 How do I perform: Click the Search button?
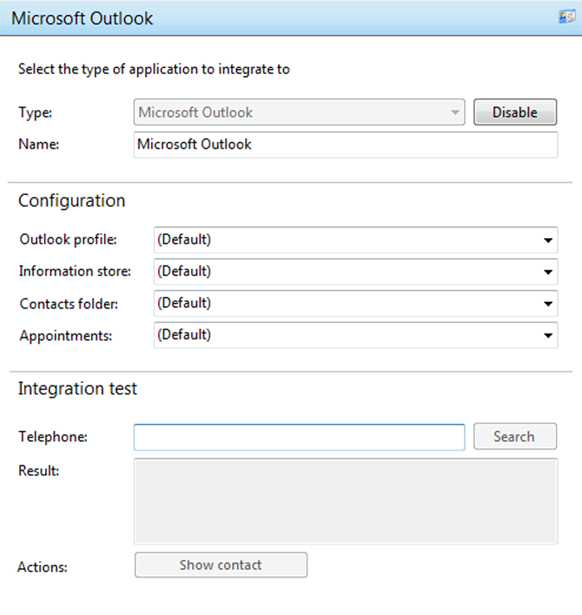(515, 436)
